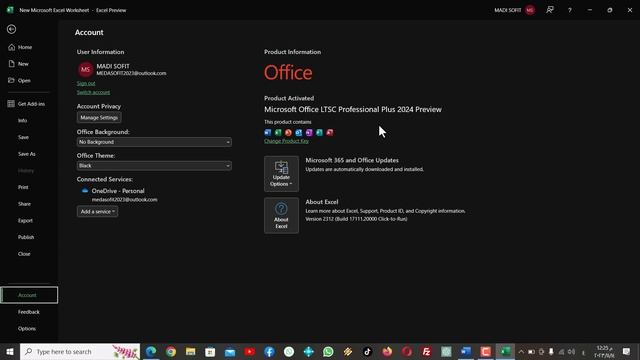Open YouTube from the taskbar
640x360 pixels.
250,351
